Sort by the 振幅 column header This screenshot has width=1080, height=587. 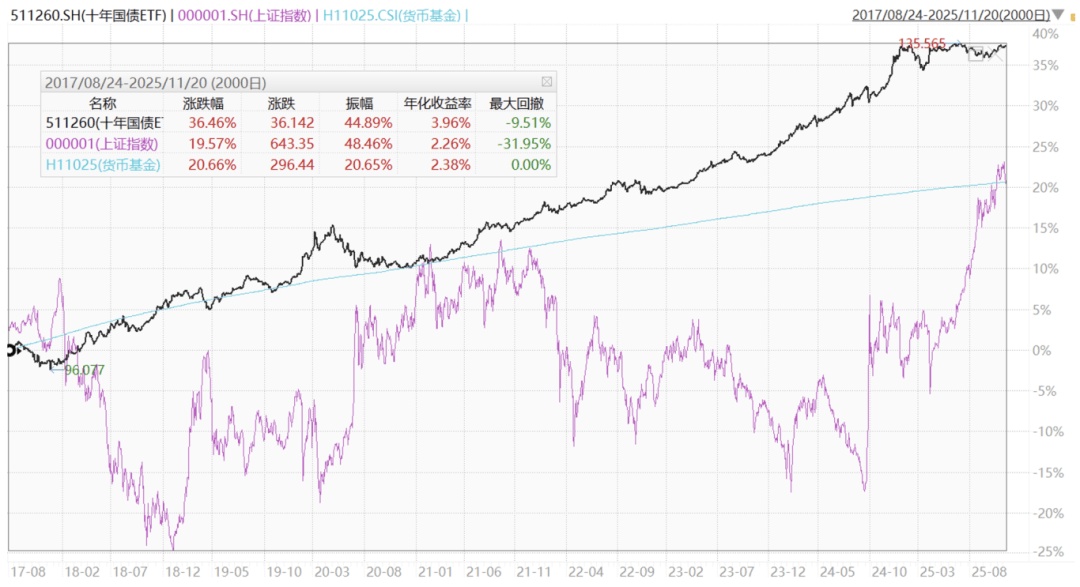(x=358, y=103)
